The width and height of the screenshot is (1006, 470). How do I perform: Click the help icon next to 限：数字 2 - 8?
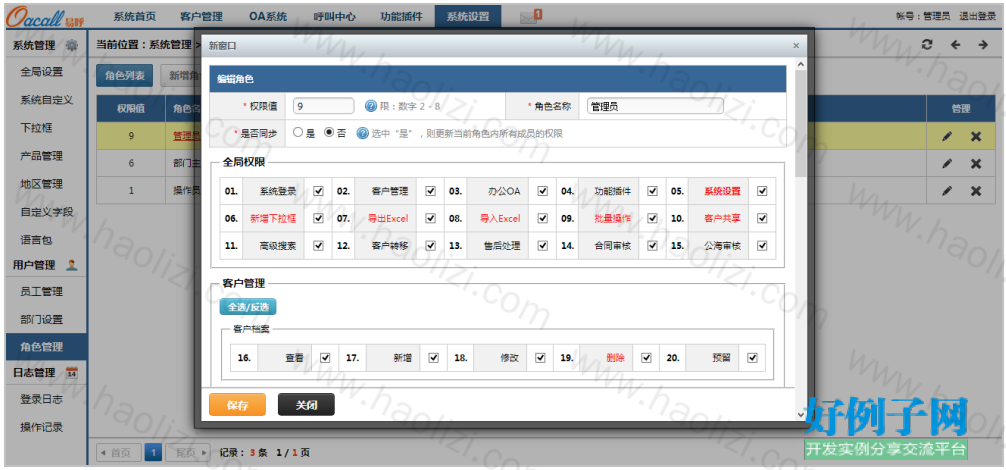tap(370, 106)
